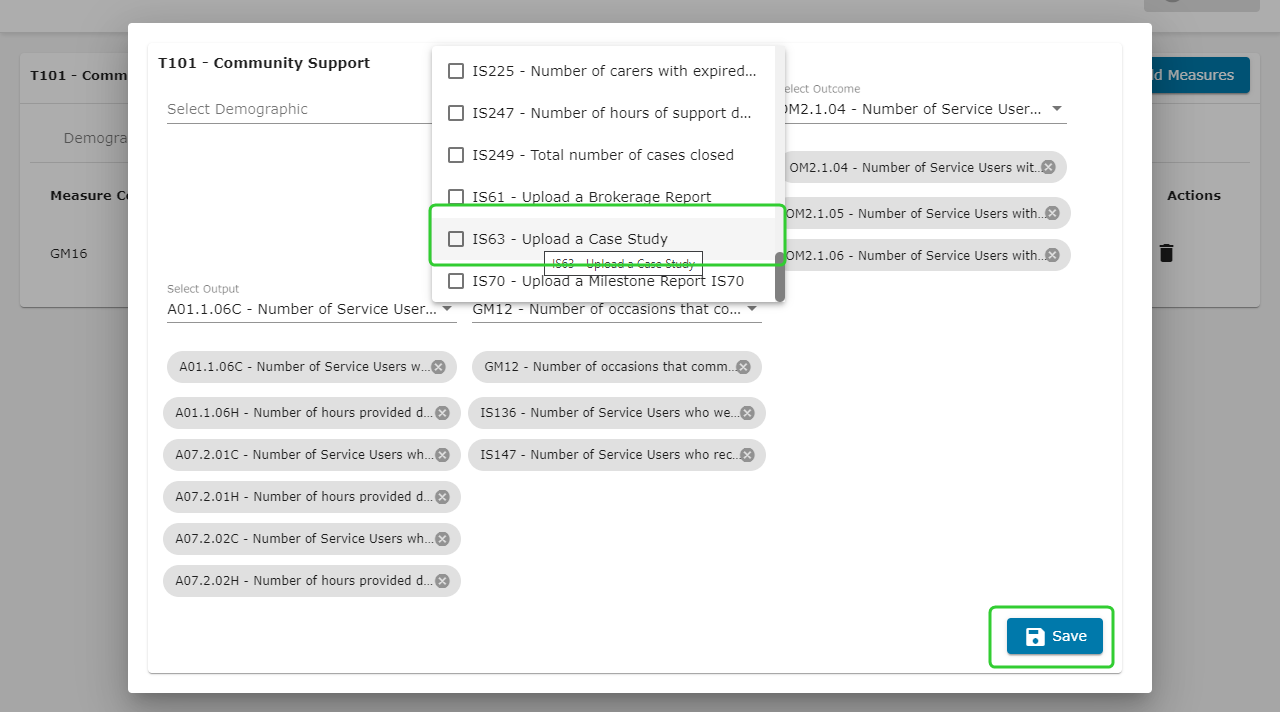The width and height of the screenshot is (1280, 712).
Task: Choose IS61 Upload a Brokerage Report option
Action: tap(591, 197)
